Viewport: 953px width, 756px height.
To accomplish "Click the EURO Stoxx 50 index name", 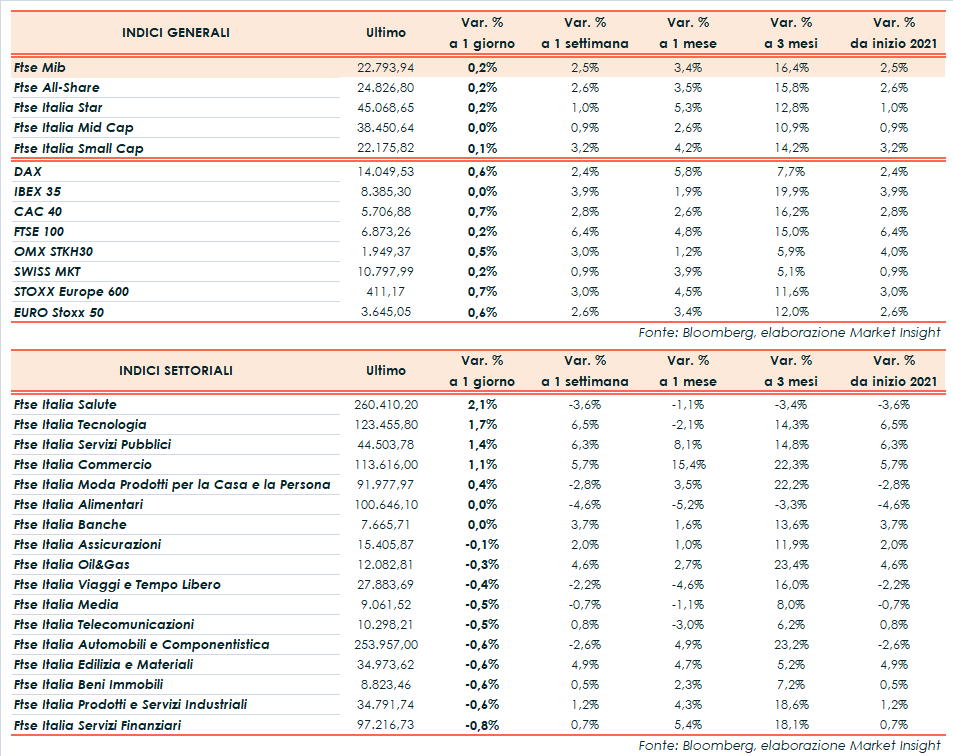I will tap(59, 312).
